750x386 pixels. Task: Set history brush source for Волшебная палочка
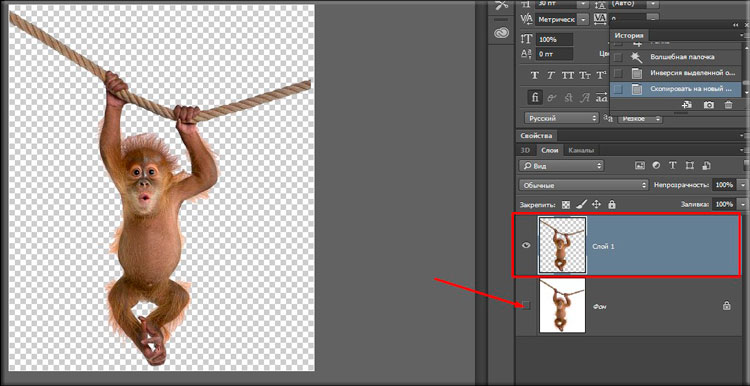pos(618,57)
